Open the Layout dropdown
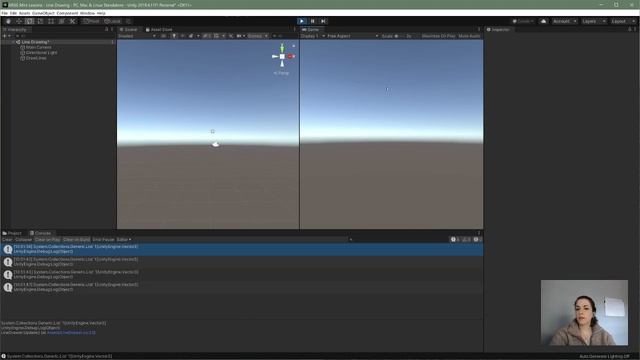Viewport: 640px width, 360px height. (622, 21)
